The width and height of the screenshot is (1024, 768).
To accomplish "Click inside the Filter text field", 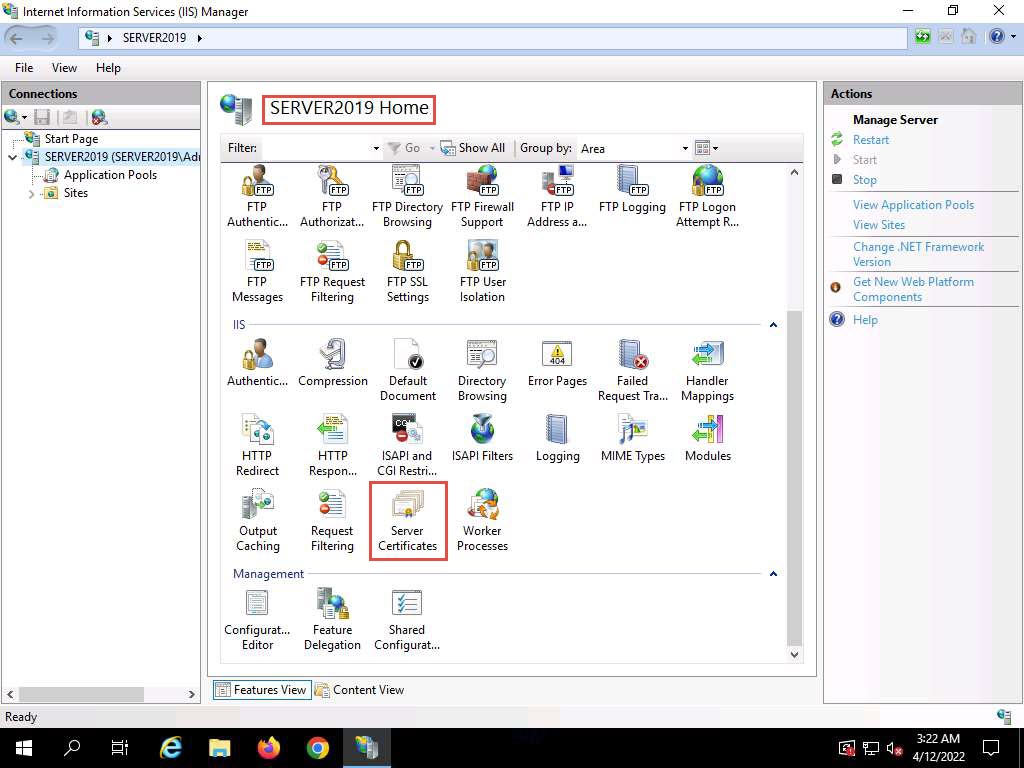I will click(315, 148).
